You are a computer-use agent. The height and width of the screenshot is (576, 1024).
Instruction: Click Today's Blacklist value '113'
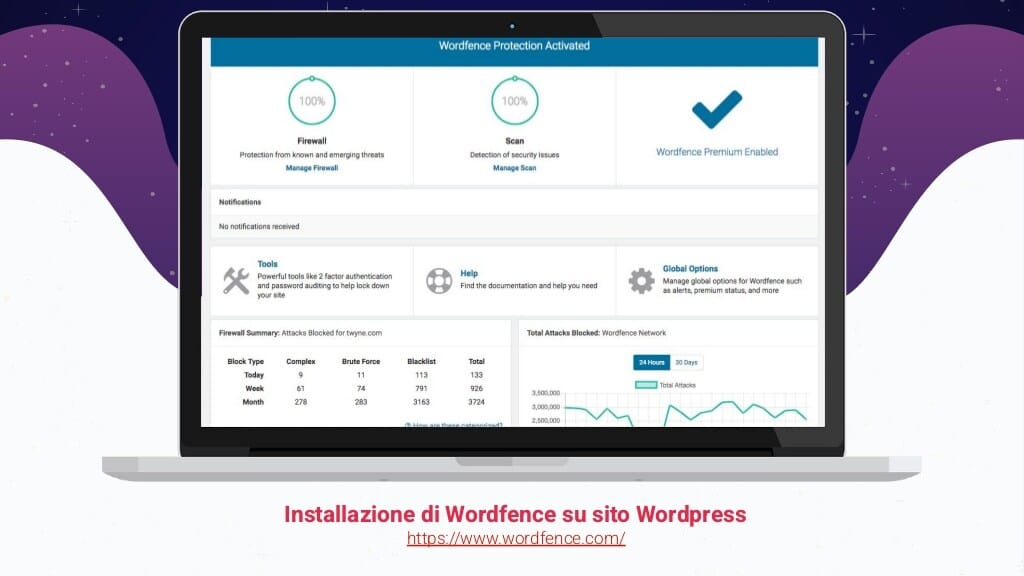(421, 375)
